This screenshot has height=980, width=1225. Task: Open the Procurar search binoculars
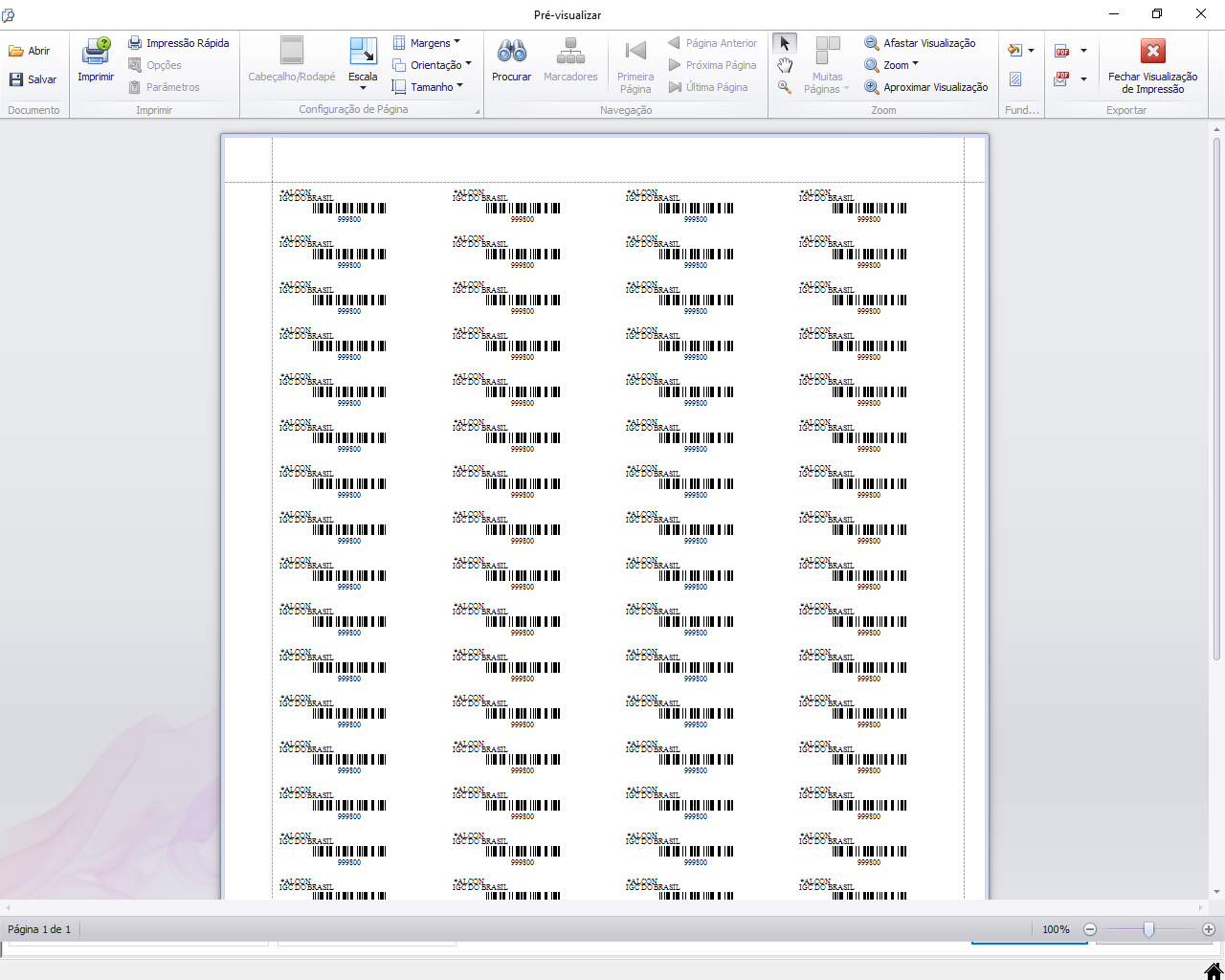pyautogui.click(x=511, y=59)
